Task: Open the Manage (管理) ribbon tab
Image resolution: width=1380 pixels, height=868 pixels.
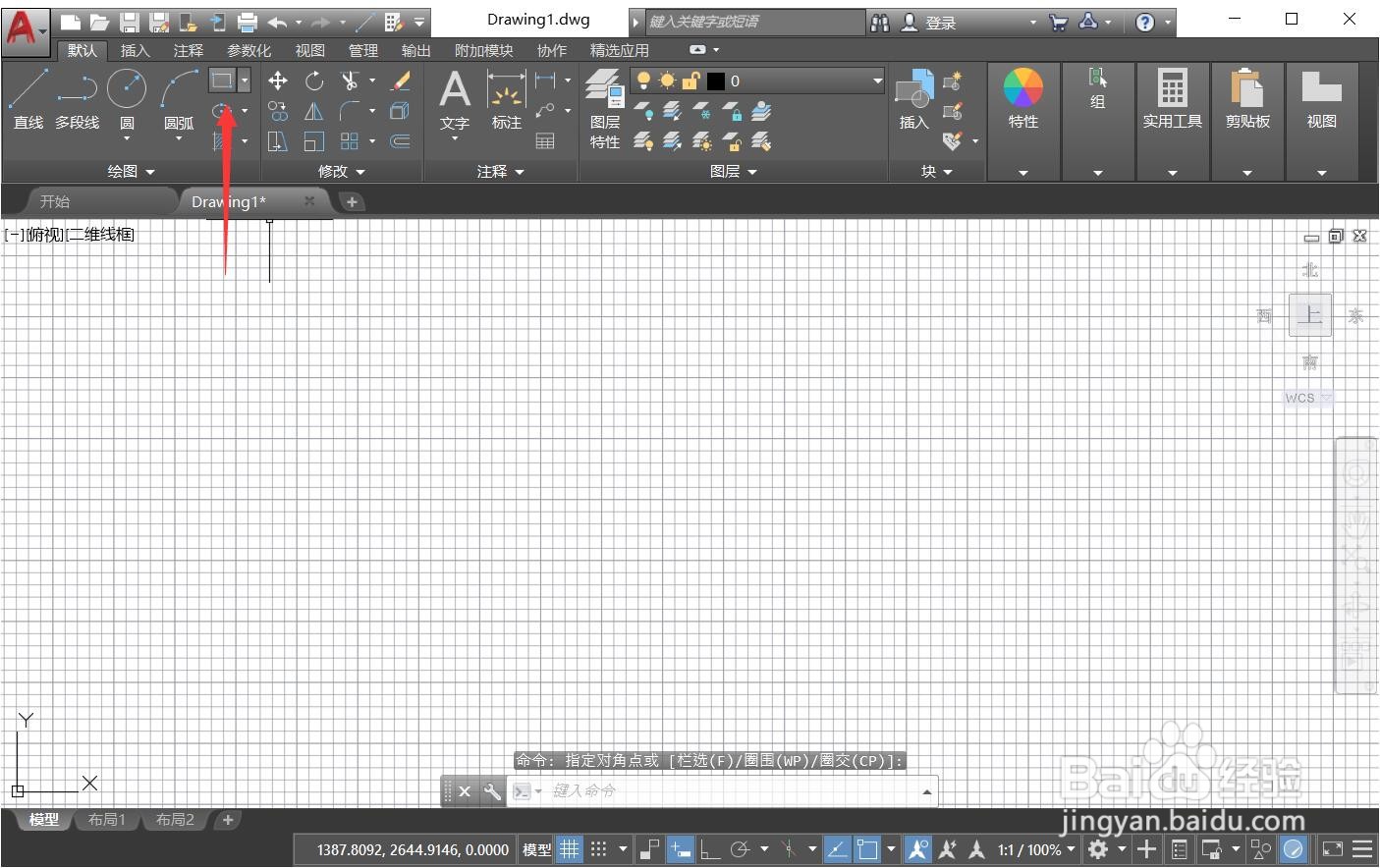Action: coord(363,50)
